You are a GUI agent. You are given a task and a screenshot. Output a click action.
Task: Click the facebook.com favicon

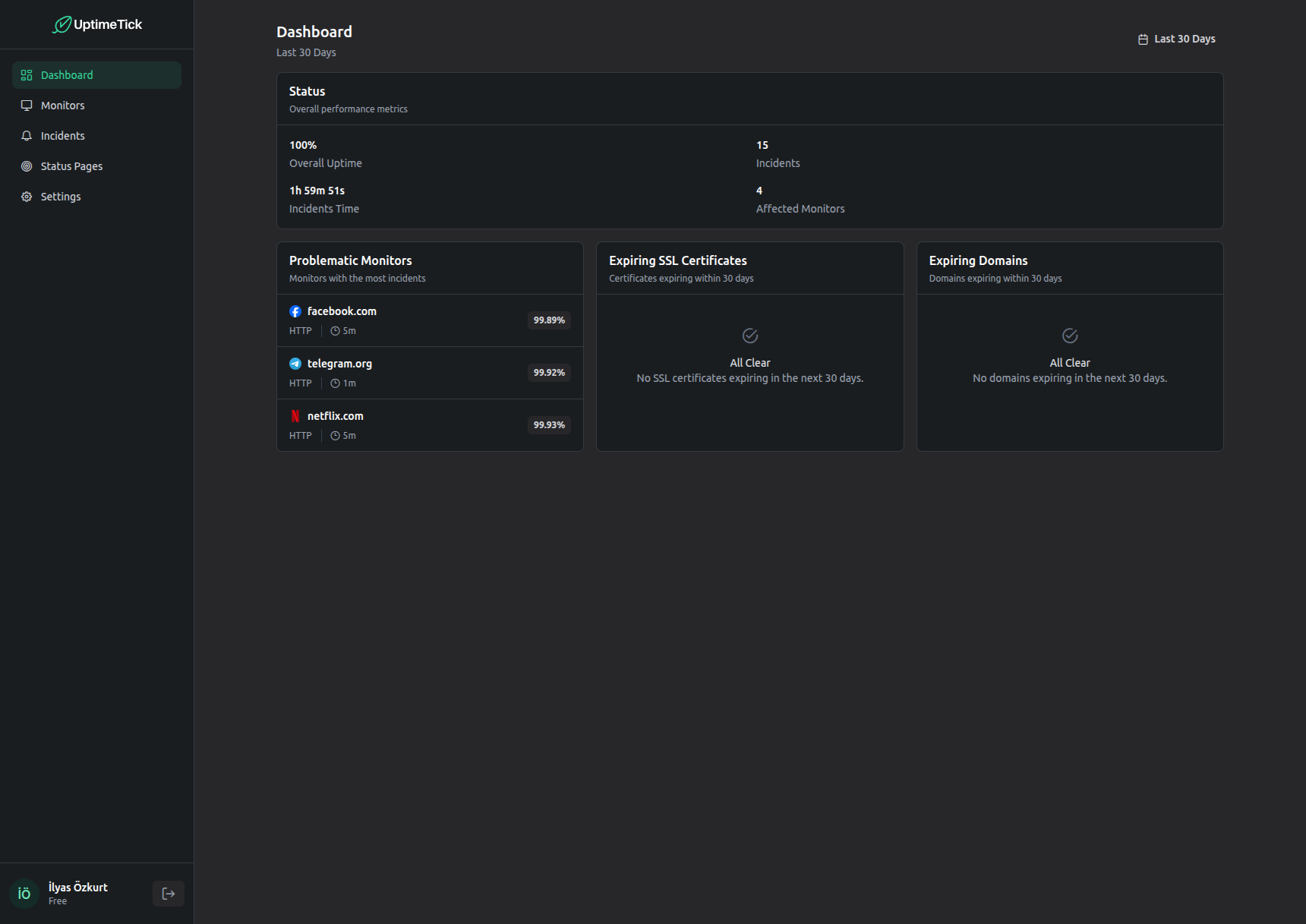[x=295, y=311]
